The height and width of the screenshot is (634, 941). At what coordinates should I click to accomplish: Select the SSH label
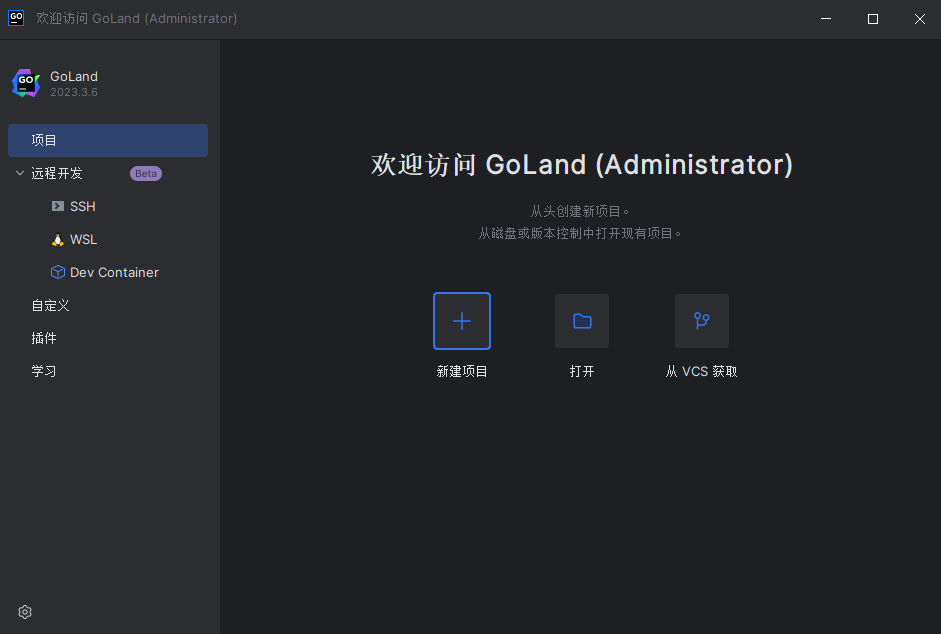[83, 207]
